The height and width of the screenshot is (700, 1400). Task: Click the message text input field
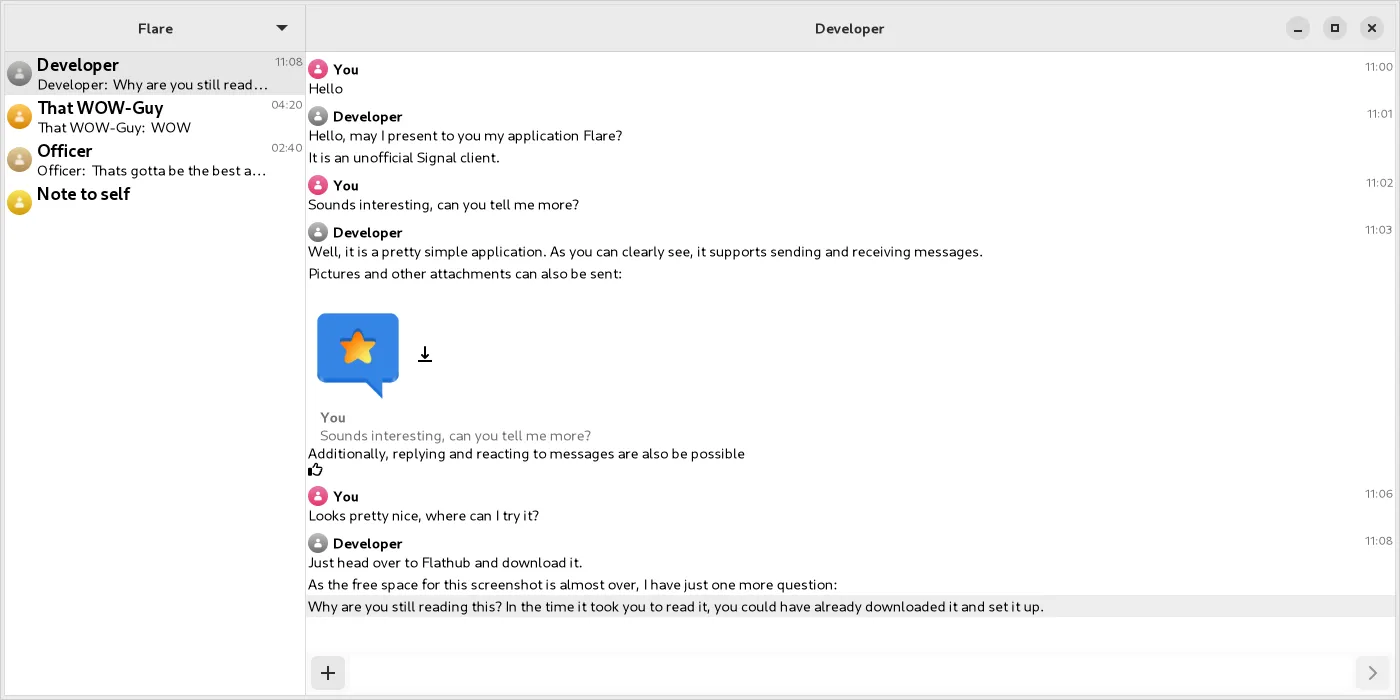(x=850, y=673)
